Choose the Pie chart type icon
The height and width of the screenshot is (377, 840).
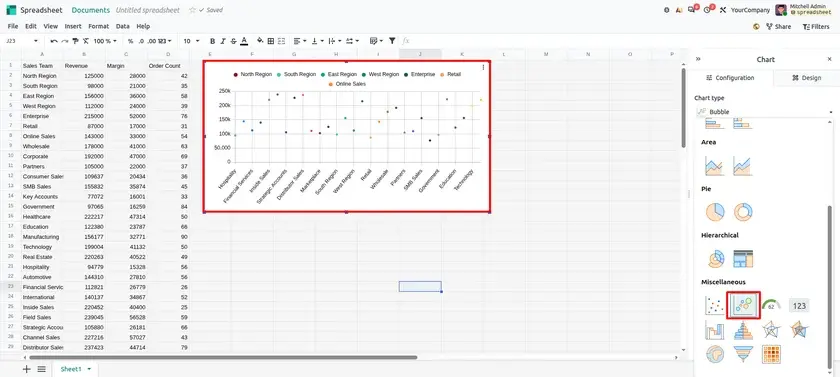click(715, 212)
